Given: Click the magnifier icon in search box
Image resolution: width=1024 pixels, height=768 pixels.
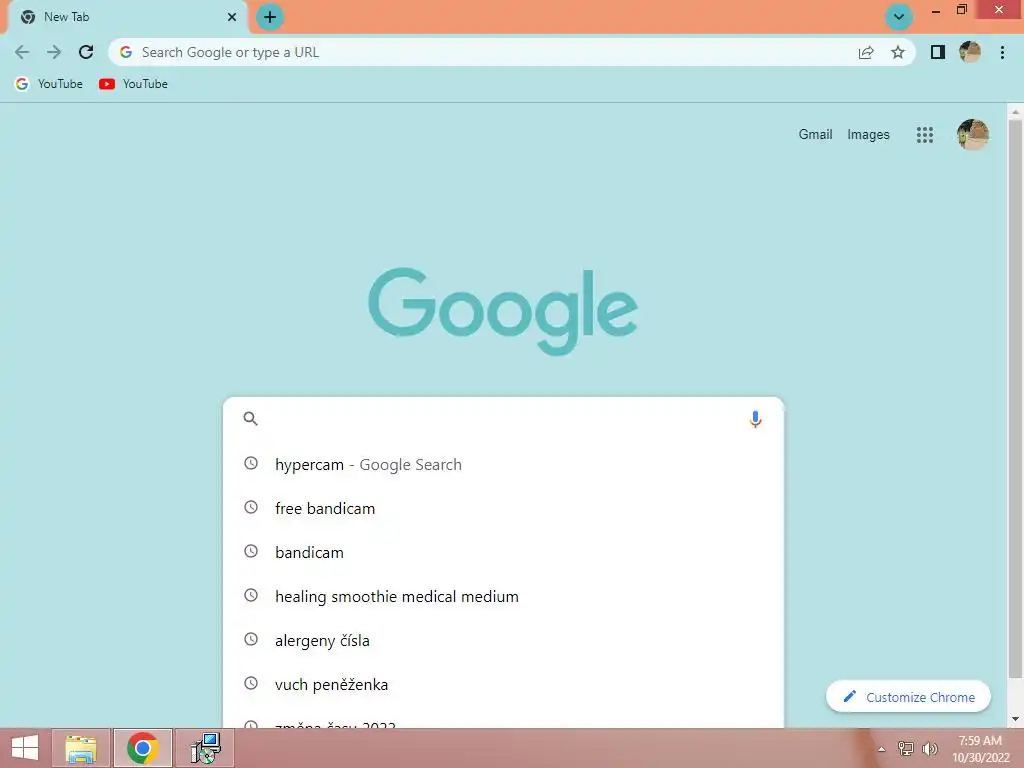Looking at the screenshot, I should coord(251,419).
